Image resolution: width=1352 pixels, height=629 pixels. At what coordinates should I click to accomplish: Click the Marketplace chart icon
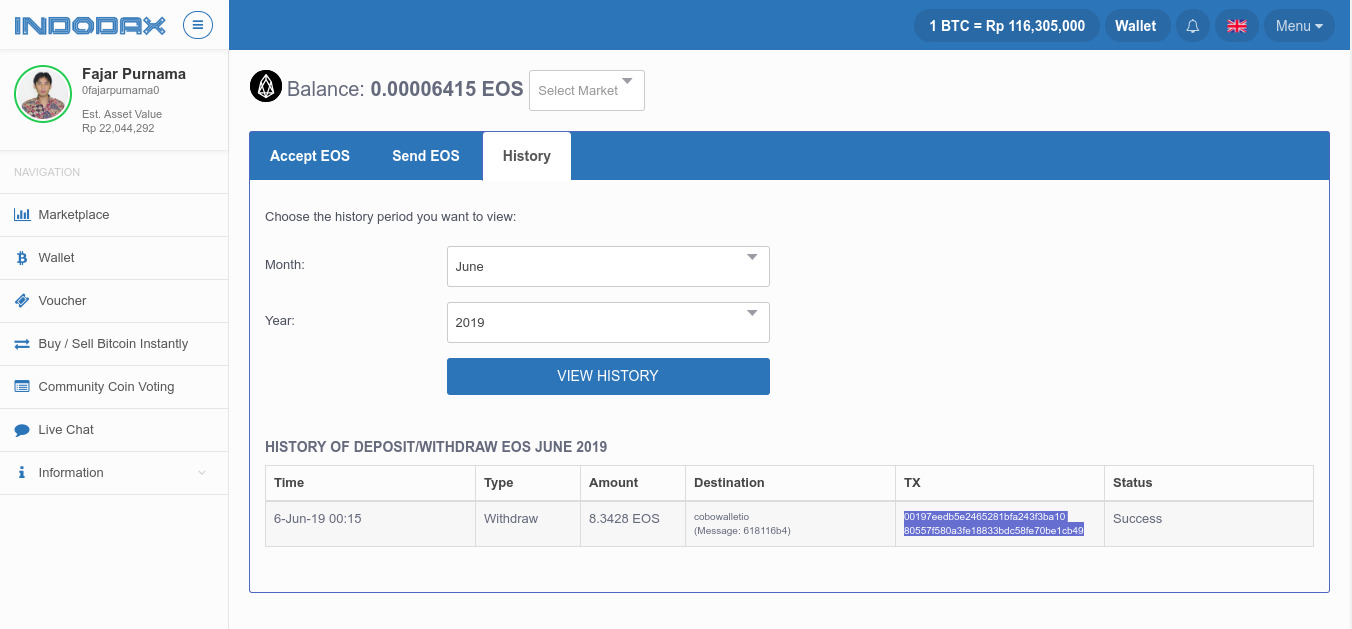pos(22,215)
